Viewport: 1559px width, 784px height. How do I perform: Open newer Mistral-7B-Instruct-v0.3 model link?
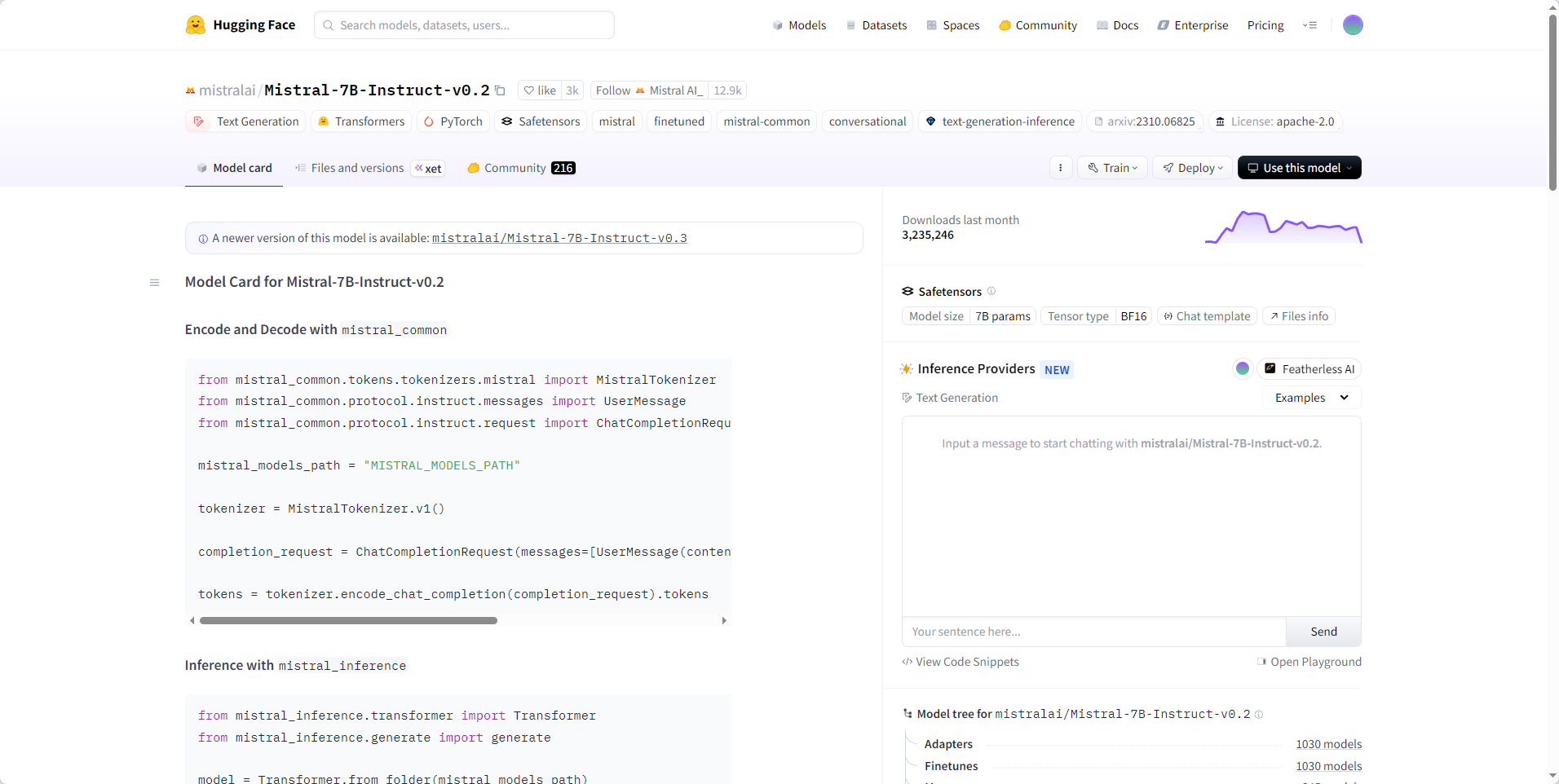coord(559,238)
